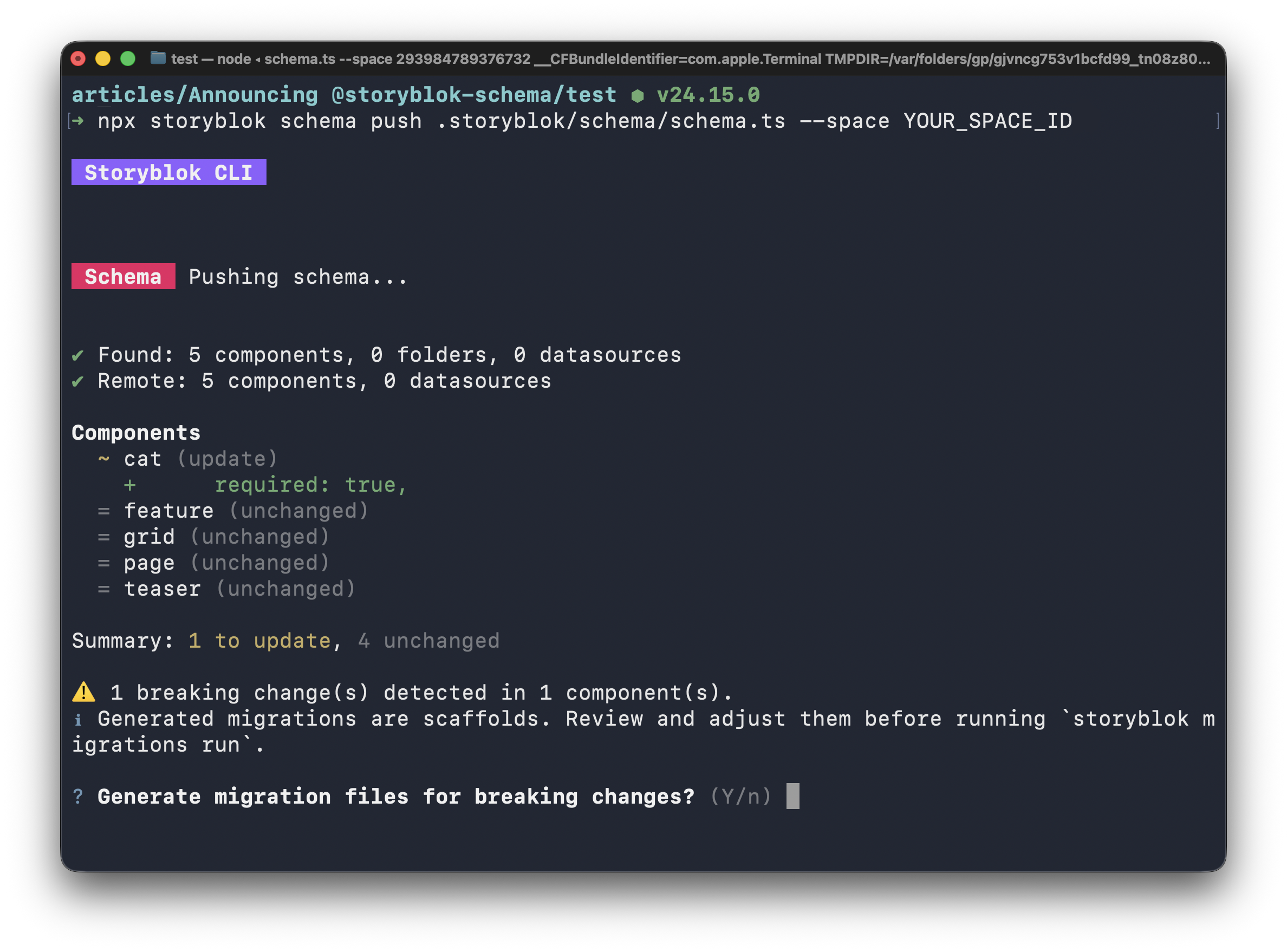Click the blue info icon before Generated migrations
Viewport: 1287px width, 952px height.
[78, 719]
